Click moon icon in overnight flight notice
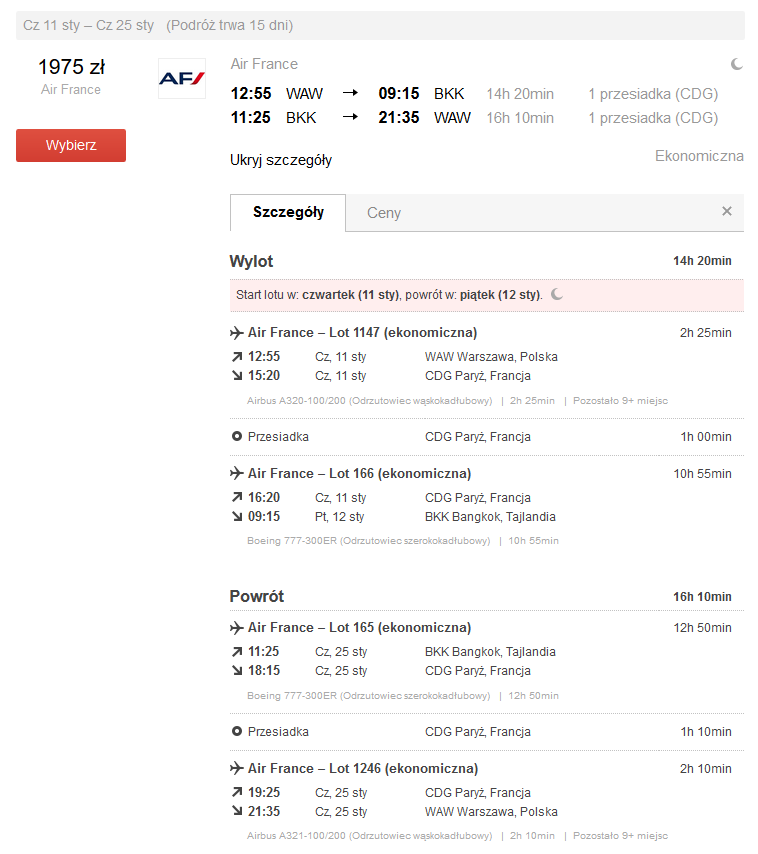The width and height of the screenshot is (758, 854). click(557, 295)
